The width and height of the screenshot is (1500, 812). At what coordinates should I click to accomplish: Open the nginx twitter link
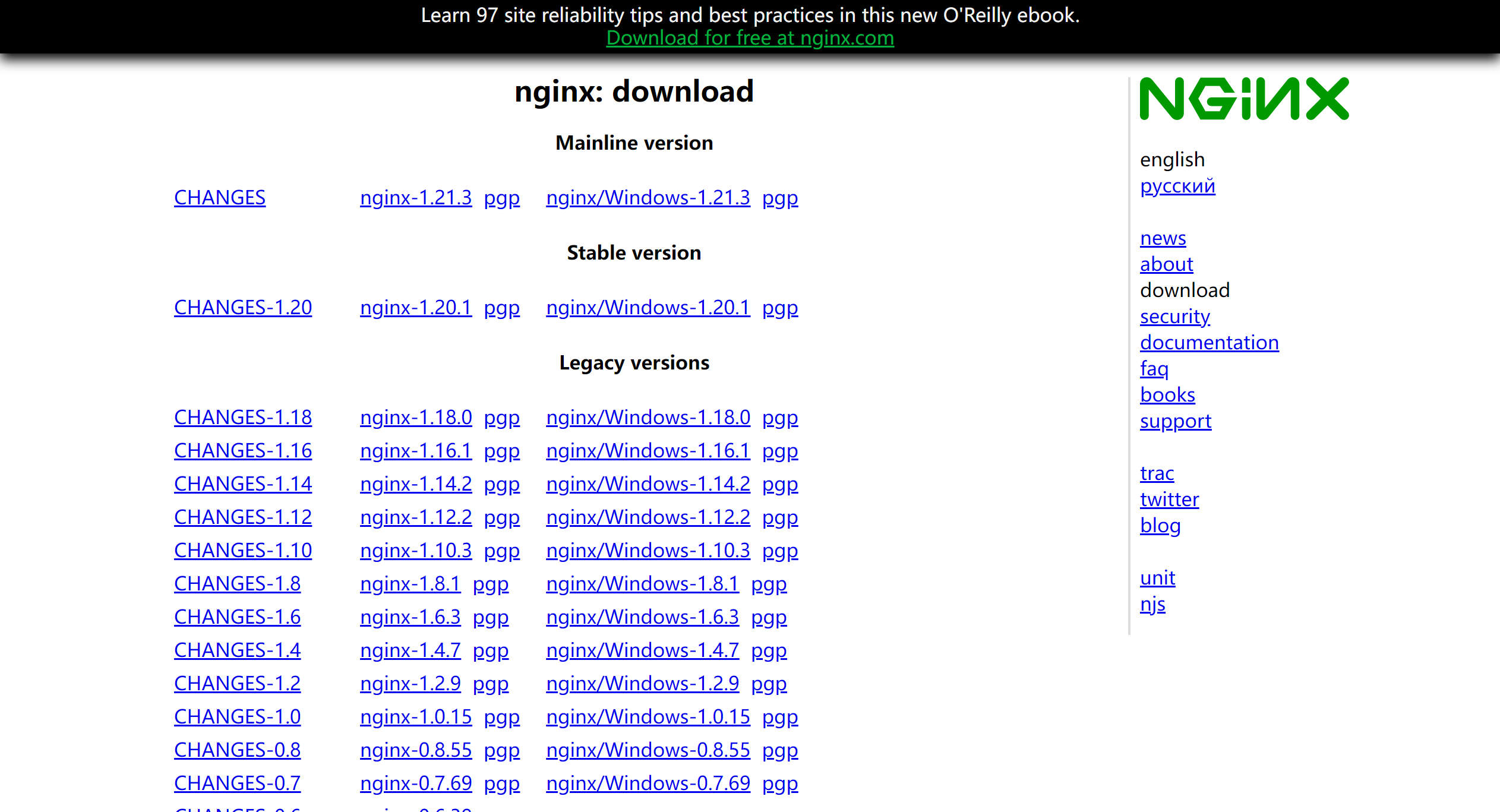coord(1169,500)
